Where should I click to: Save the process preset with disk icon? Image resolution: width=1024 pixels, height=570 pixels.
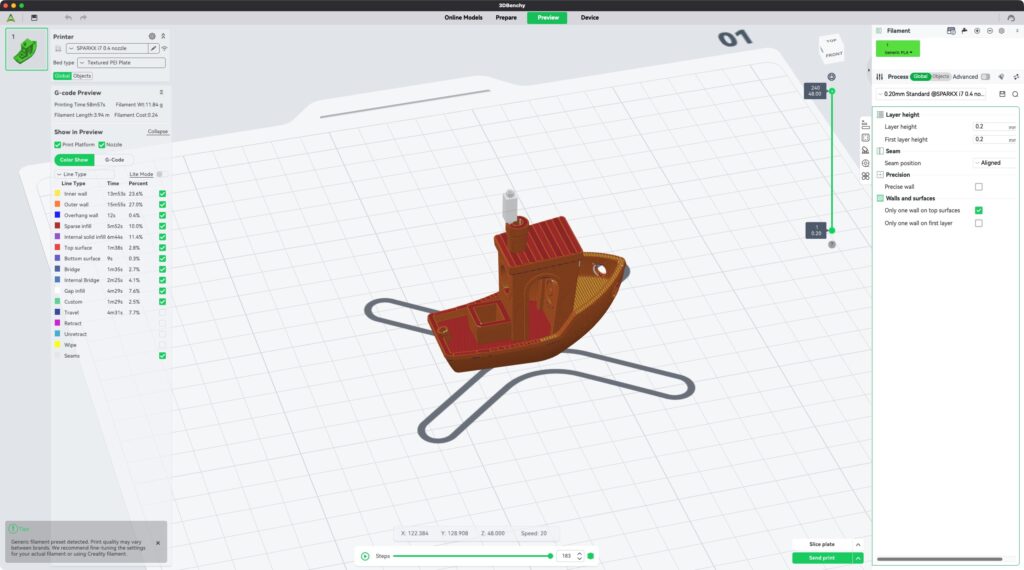coord(1002,94)
